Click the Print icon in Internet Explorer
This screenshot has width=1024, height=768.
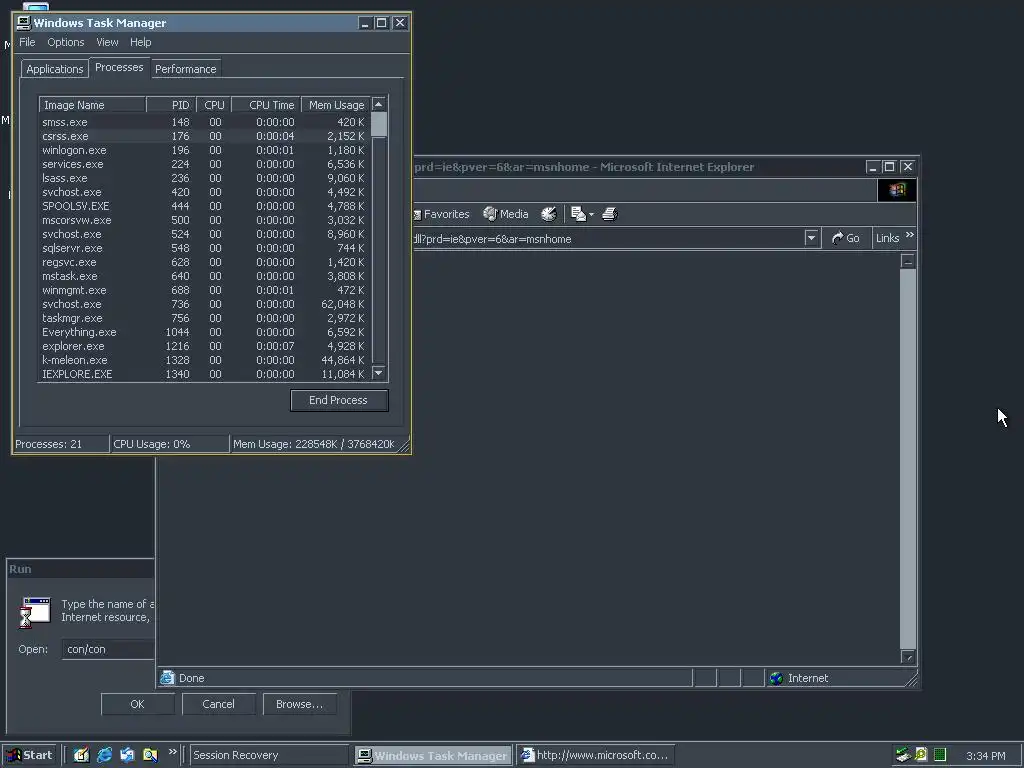pos(609,214)
